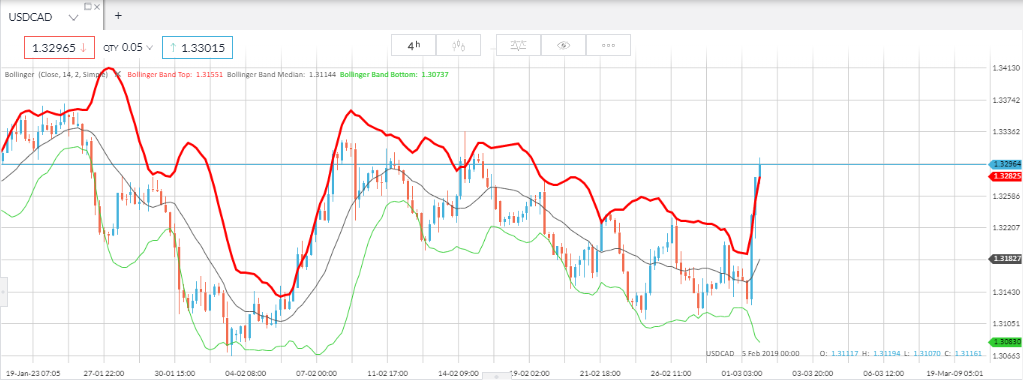This screenshot has height=380, width=1023.
Task: Open the compare scales tool
Action: [518, 45]
